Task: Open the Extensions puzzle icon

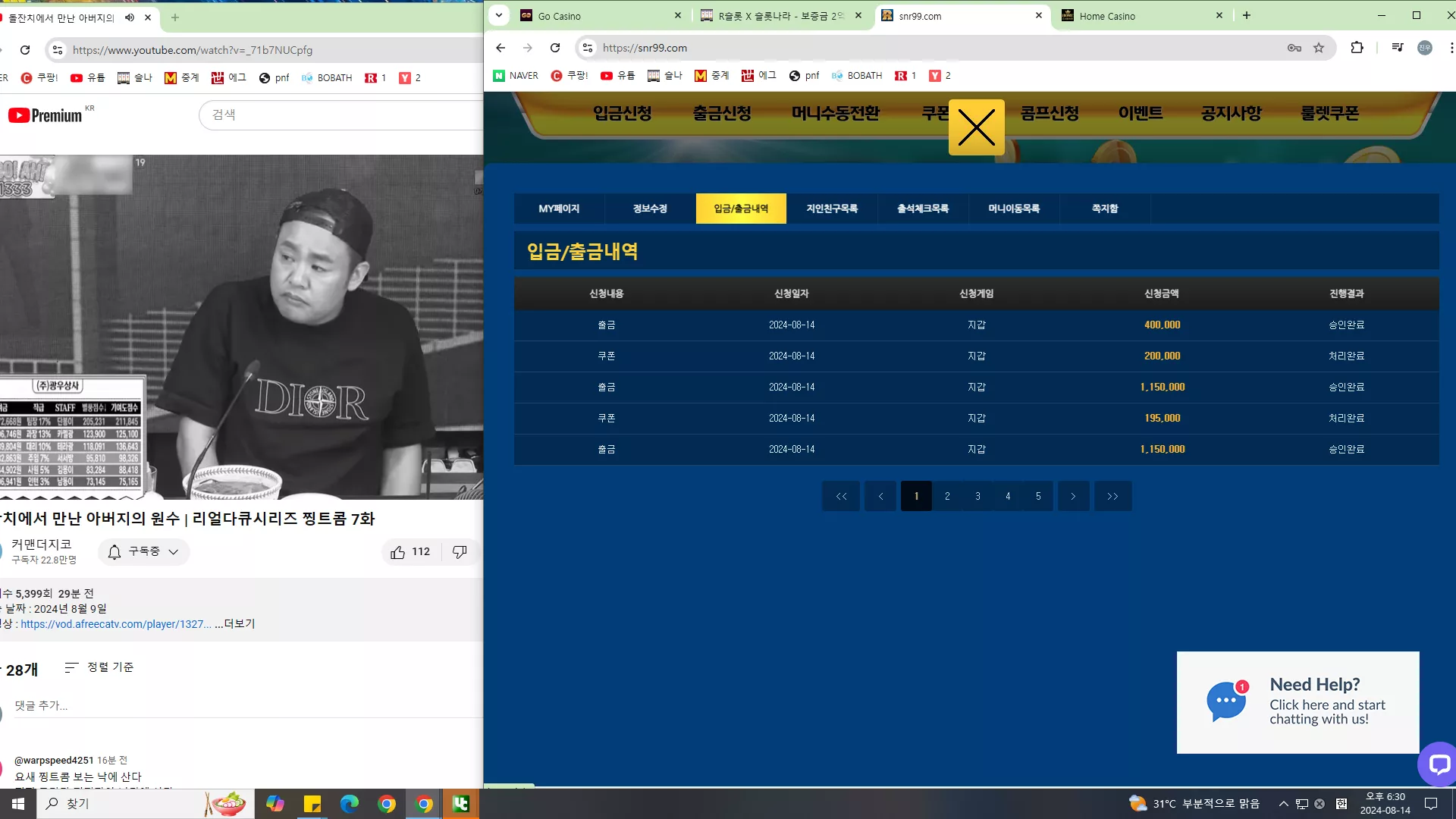Action: click(1357, 48)
